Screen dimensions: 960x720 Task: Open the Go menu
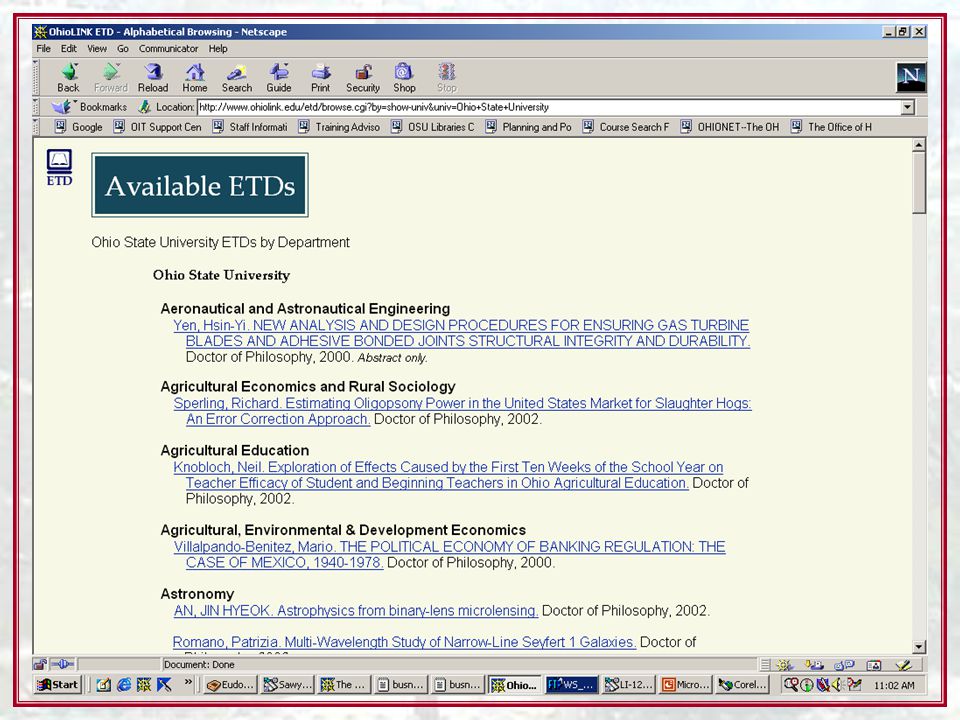123,48
